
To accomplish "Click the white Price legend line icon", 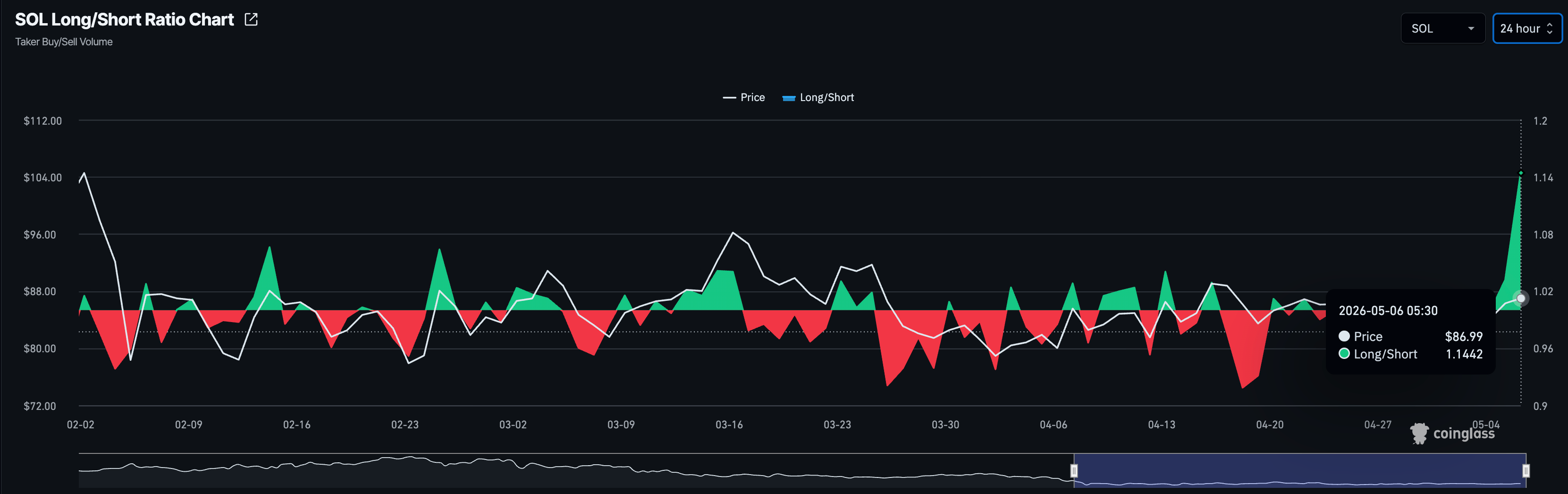I will 729,97.
